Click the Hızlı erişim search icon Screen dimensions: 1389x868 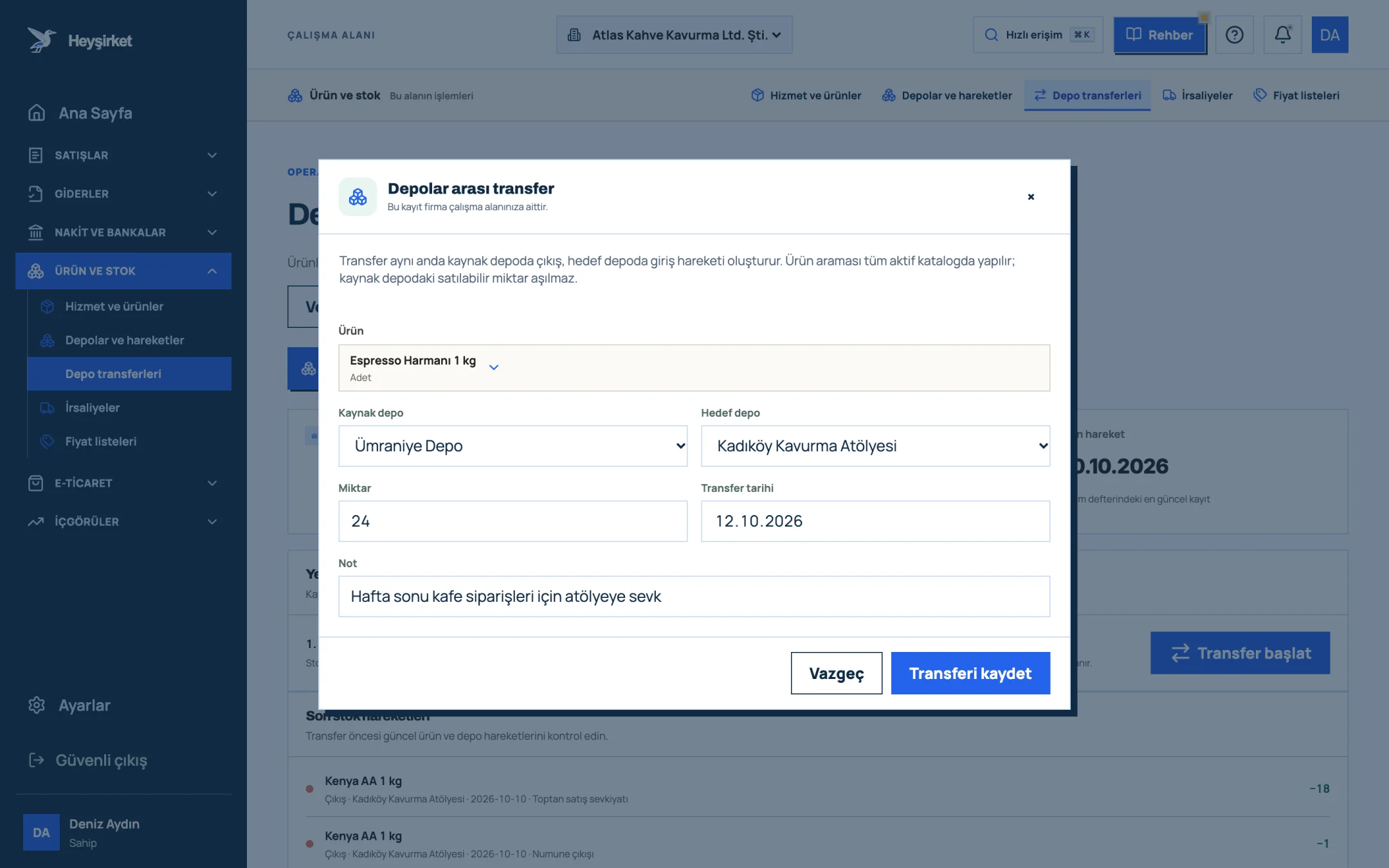click(x=992, y=35)
